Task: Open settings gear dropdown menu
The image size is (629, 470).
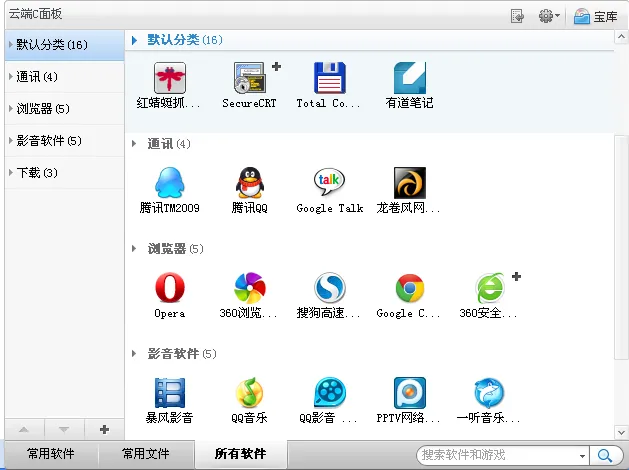Action: point(549,16)
